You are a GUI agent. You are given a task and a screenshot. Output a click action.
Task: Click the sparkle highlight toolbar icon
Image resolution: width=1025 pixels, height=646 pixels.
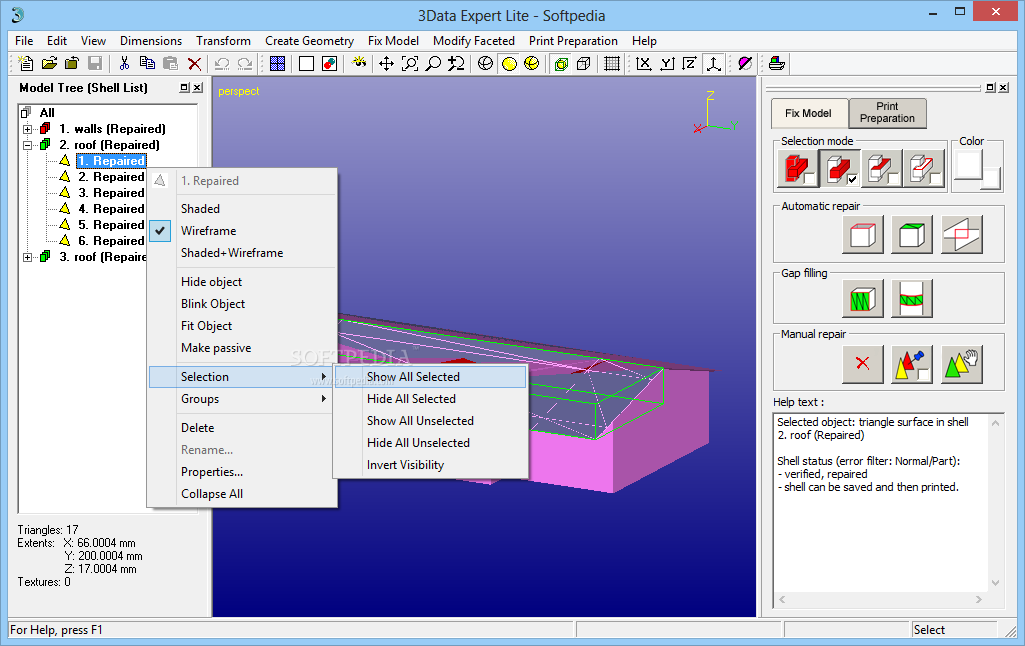coord(358,63)
